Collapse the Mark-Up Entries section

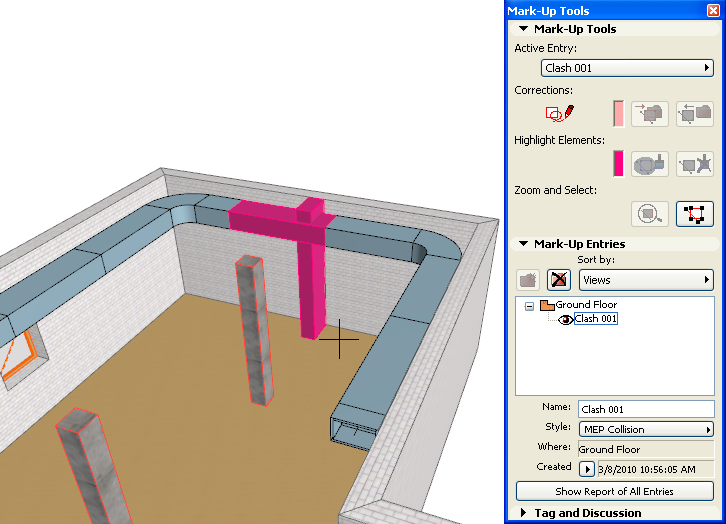523,243
